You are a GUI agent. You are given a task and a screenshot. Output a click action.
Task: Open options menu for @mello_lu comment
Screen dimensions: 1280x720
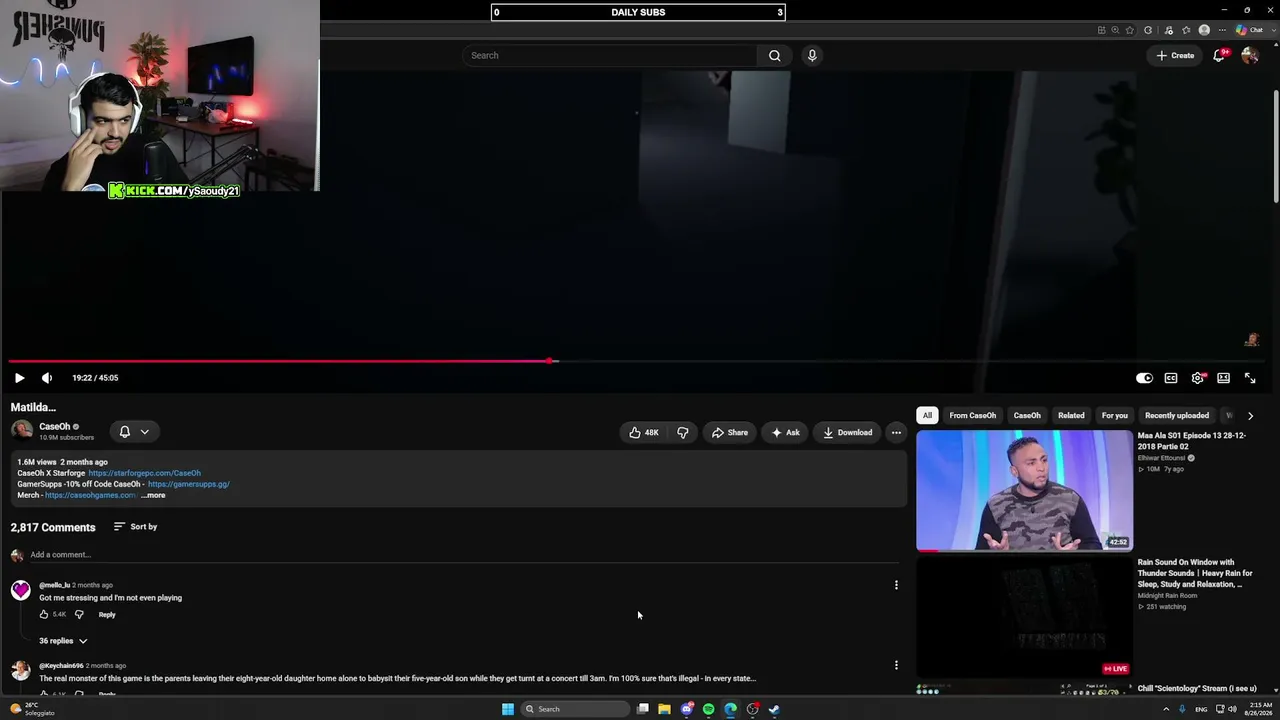[x=896, y=585]
